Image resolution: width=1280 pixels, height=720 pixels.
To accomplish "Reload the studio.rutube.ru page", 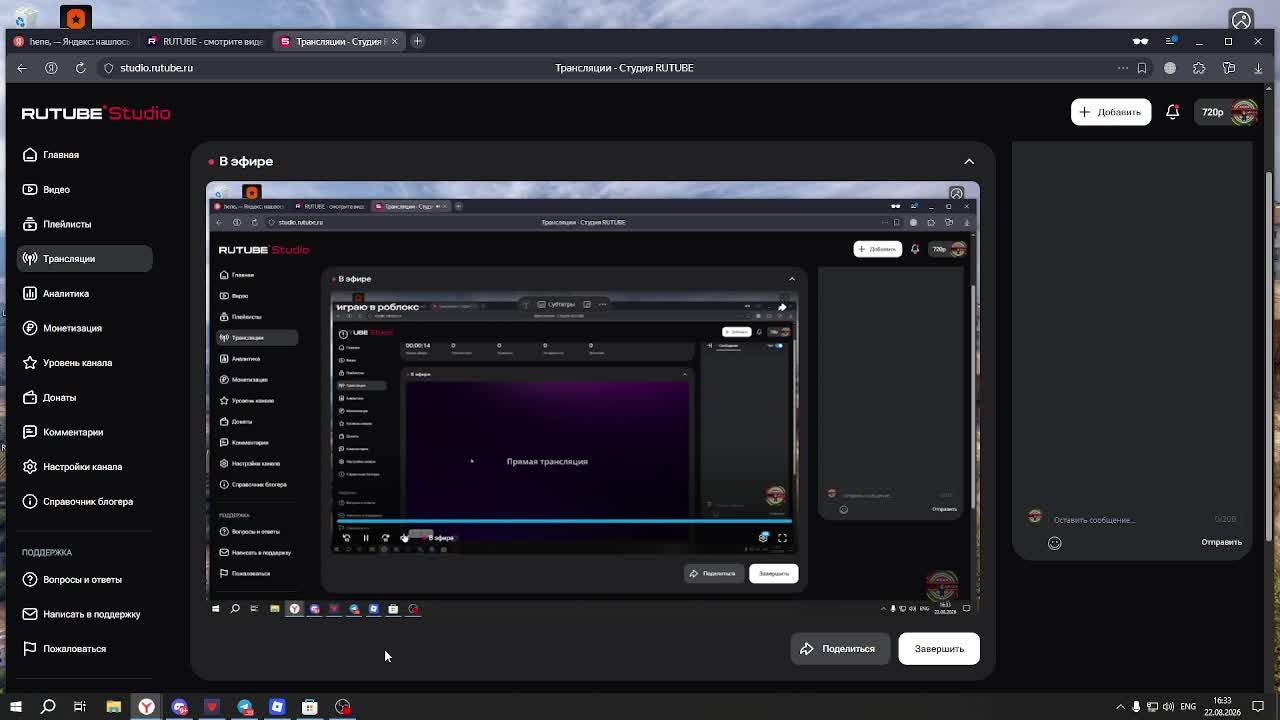I will pyautogui.click(x=80, y=68).
